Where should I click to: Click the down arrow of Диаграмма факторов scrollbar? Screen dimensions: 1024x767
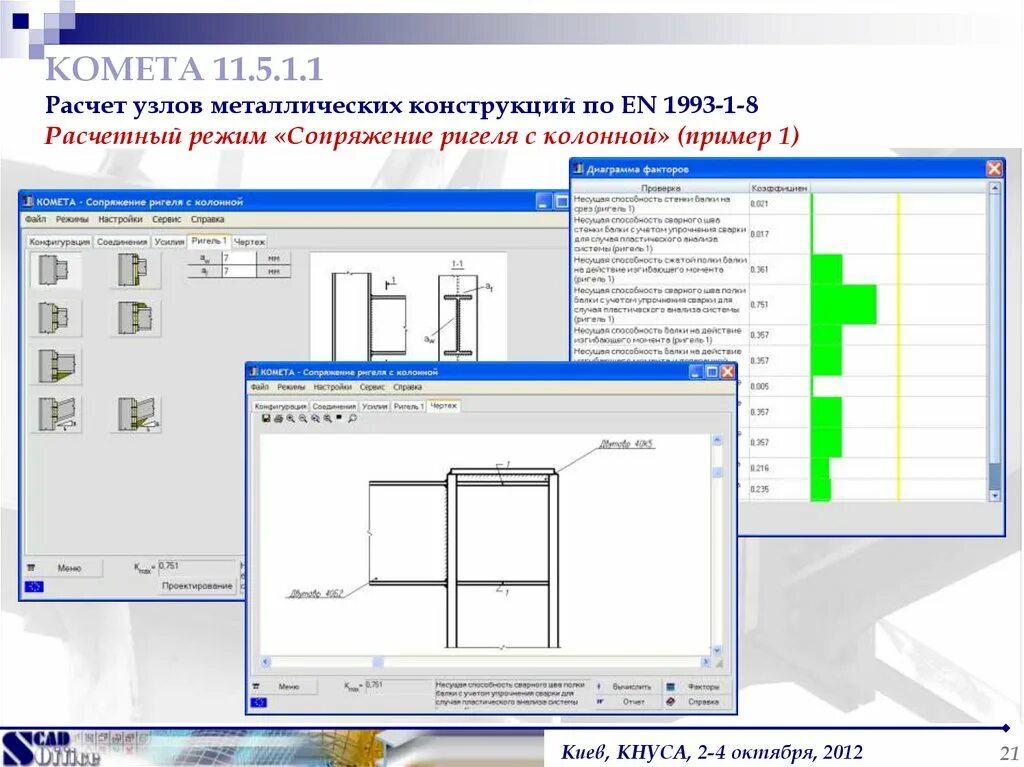995,496
